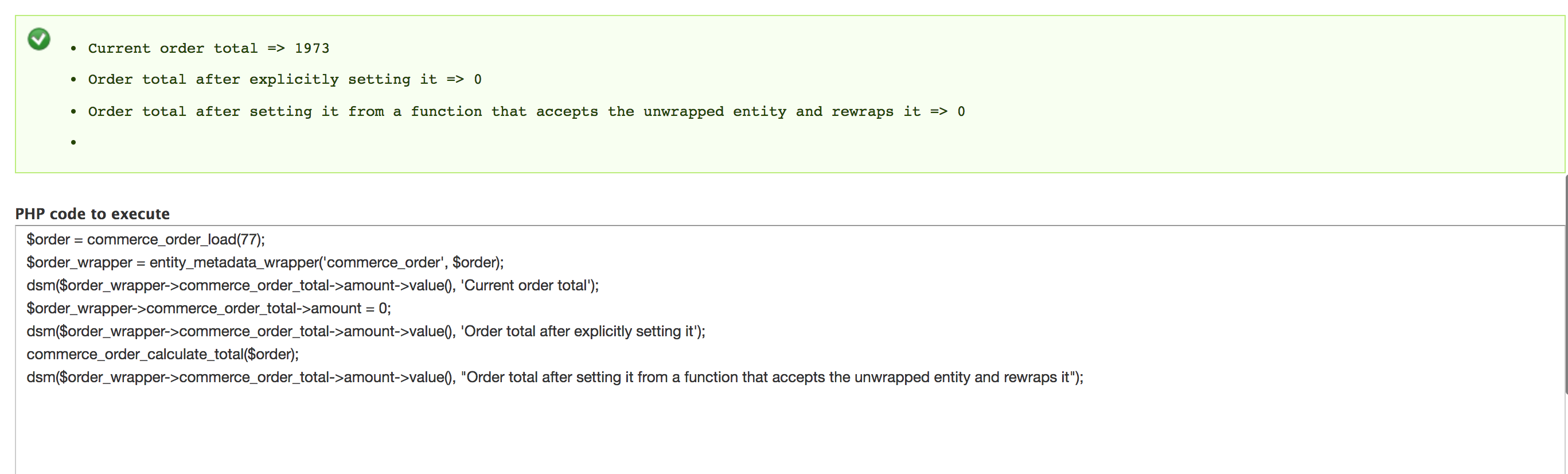Click the dsm line labeled 'Current order total'

[312, 286]
